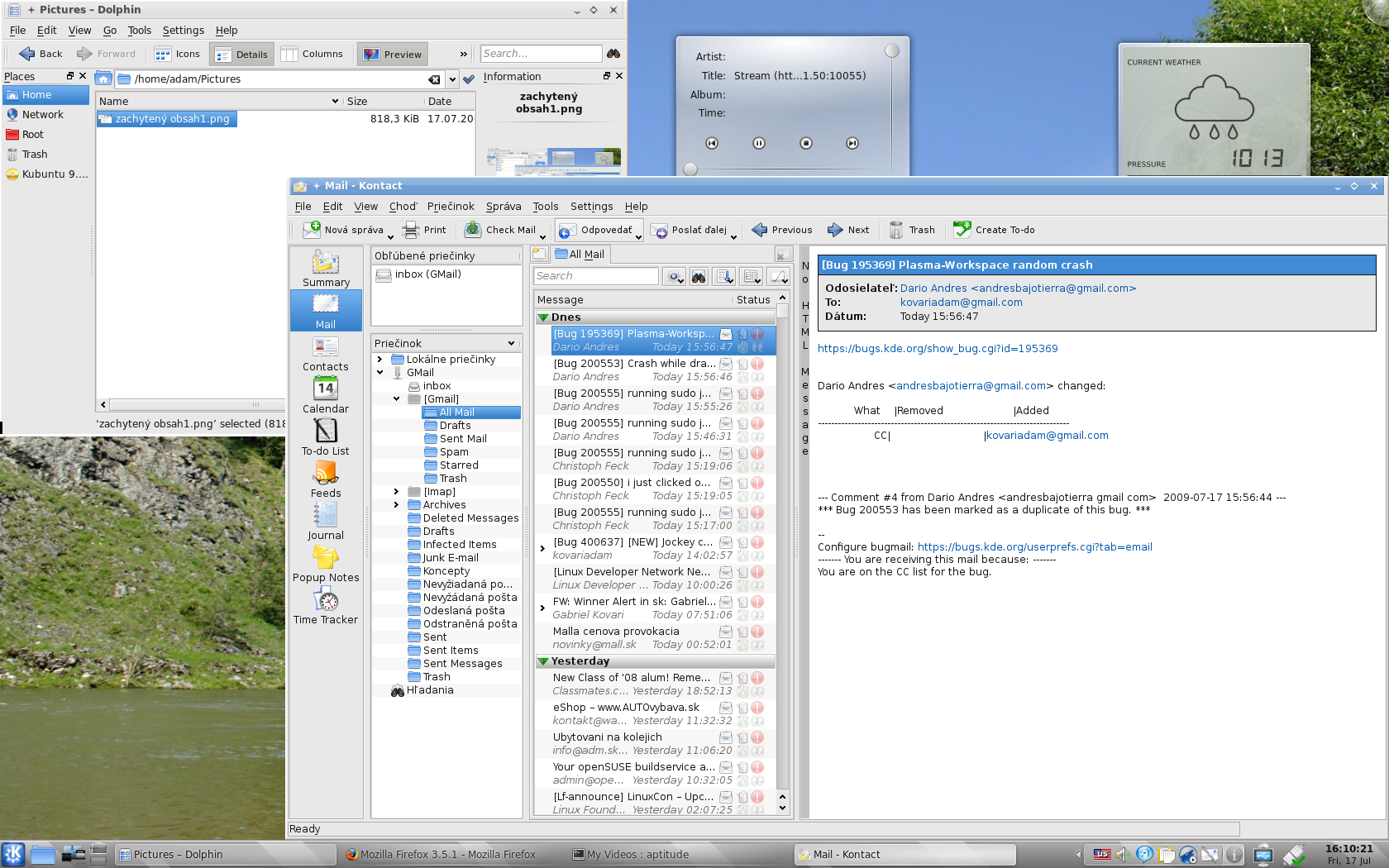Open the Nová správa dropdown arrow
Image resolution: width=1389 pixels, height=868 pixels.
[390, 236]
